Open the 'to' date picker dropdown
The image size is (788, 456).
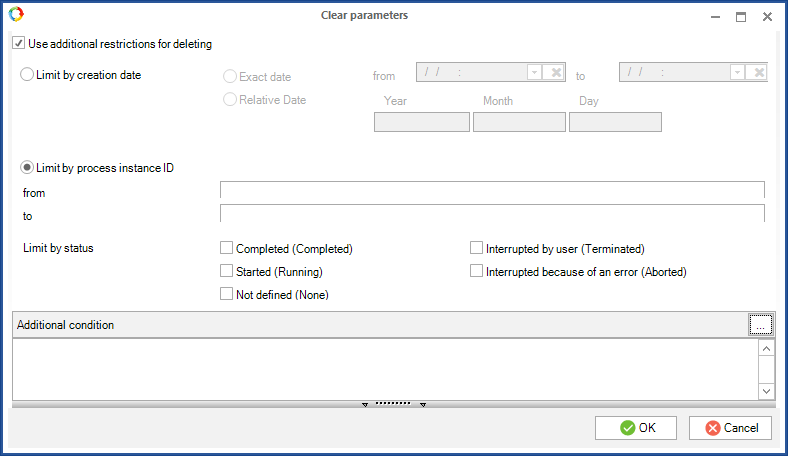pyautogui.click(x=737, y=73)
